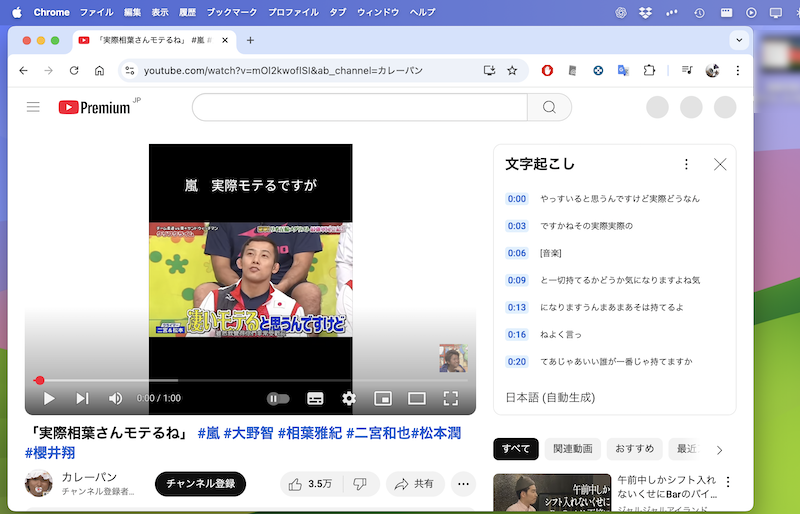Open the #相葉雅紀 hashtag link

point(310,433)
